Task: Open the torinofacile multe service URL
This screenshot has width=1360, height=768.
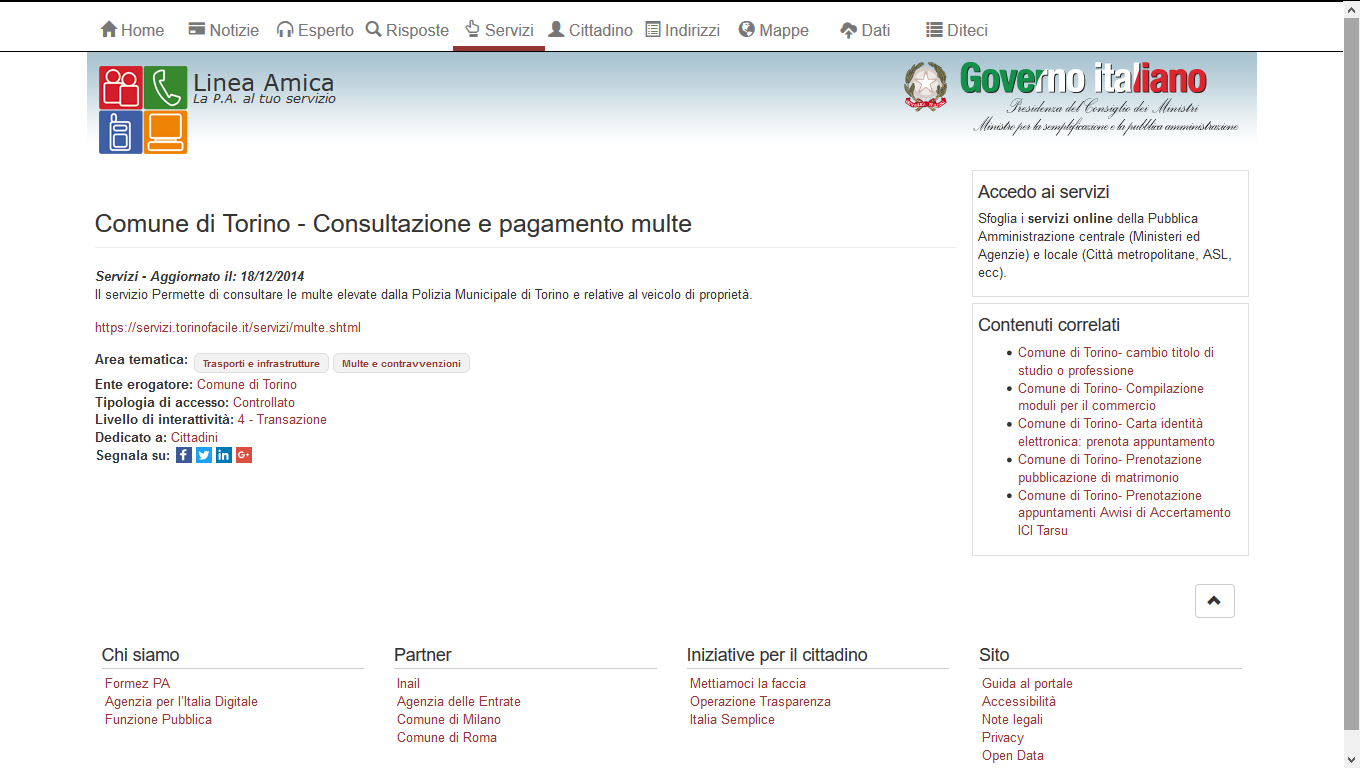Action: point(228,327)
